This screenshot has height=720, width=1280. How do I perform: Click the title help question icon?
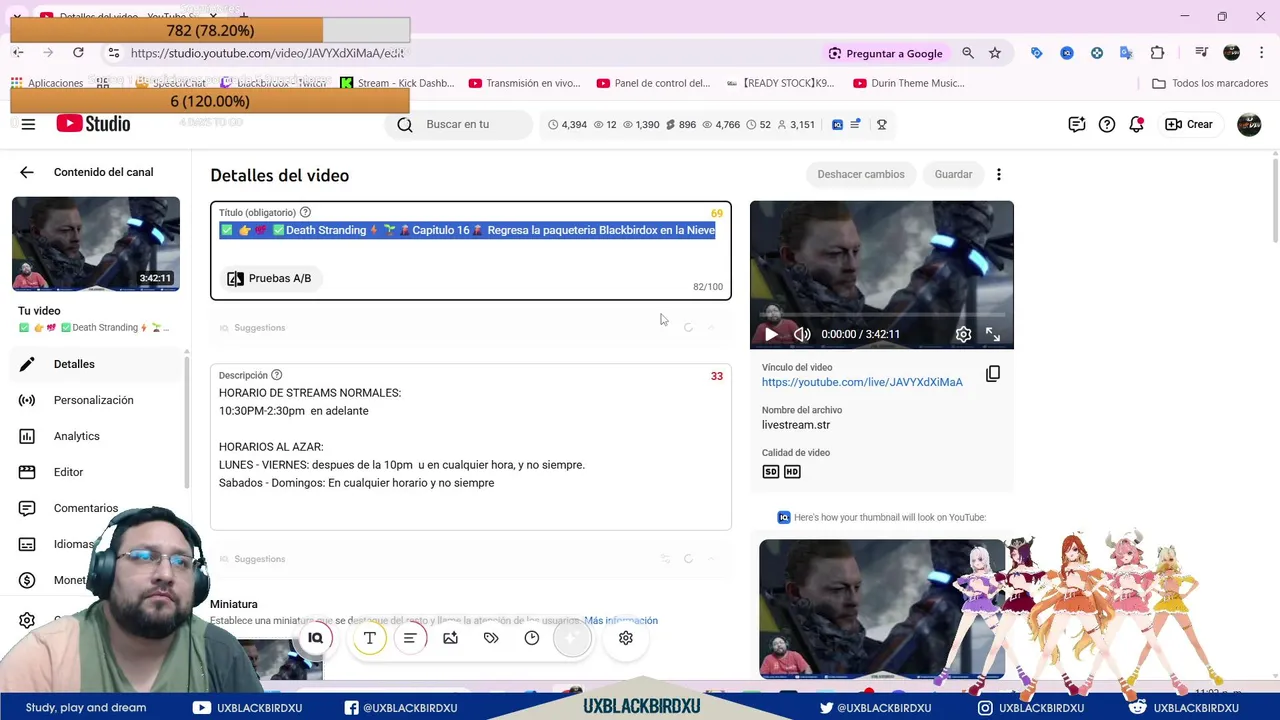[x=305, y=212]
